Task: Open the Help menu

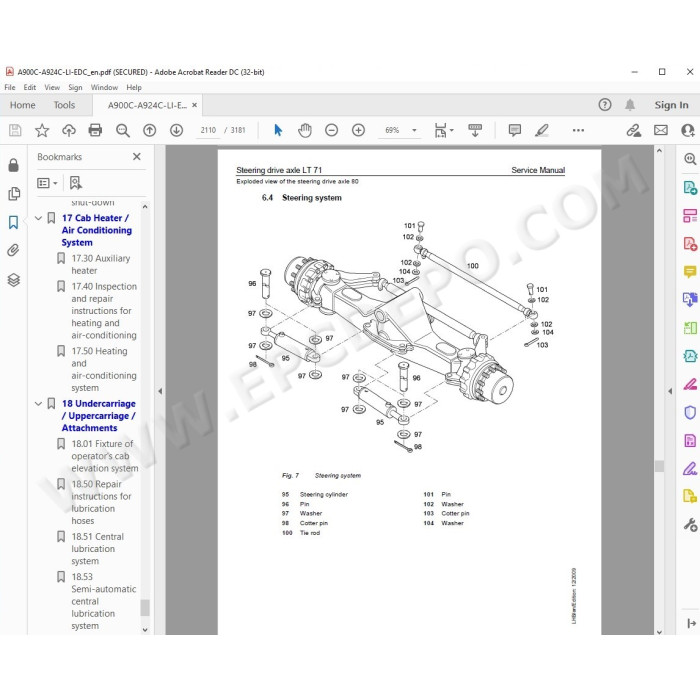Action: (134, 88)
